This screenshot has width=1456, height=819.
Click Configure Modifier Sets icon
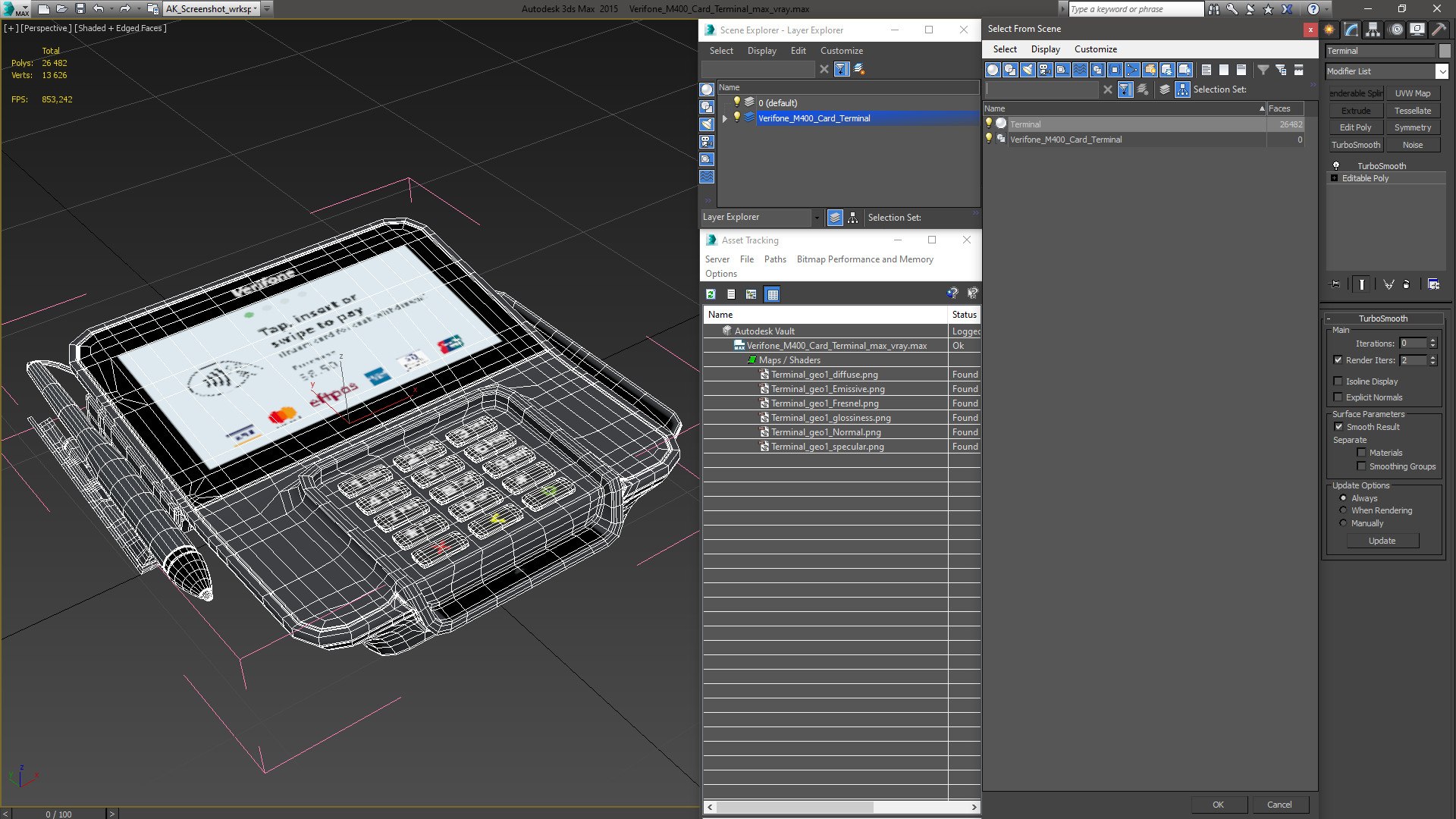(1433, 284)
